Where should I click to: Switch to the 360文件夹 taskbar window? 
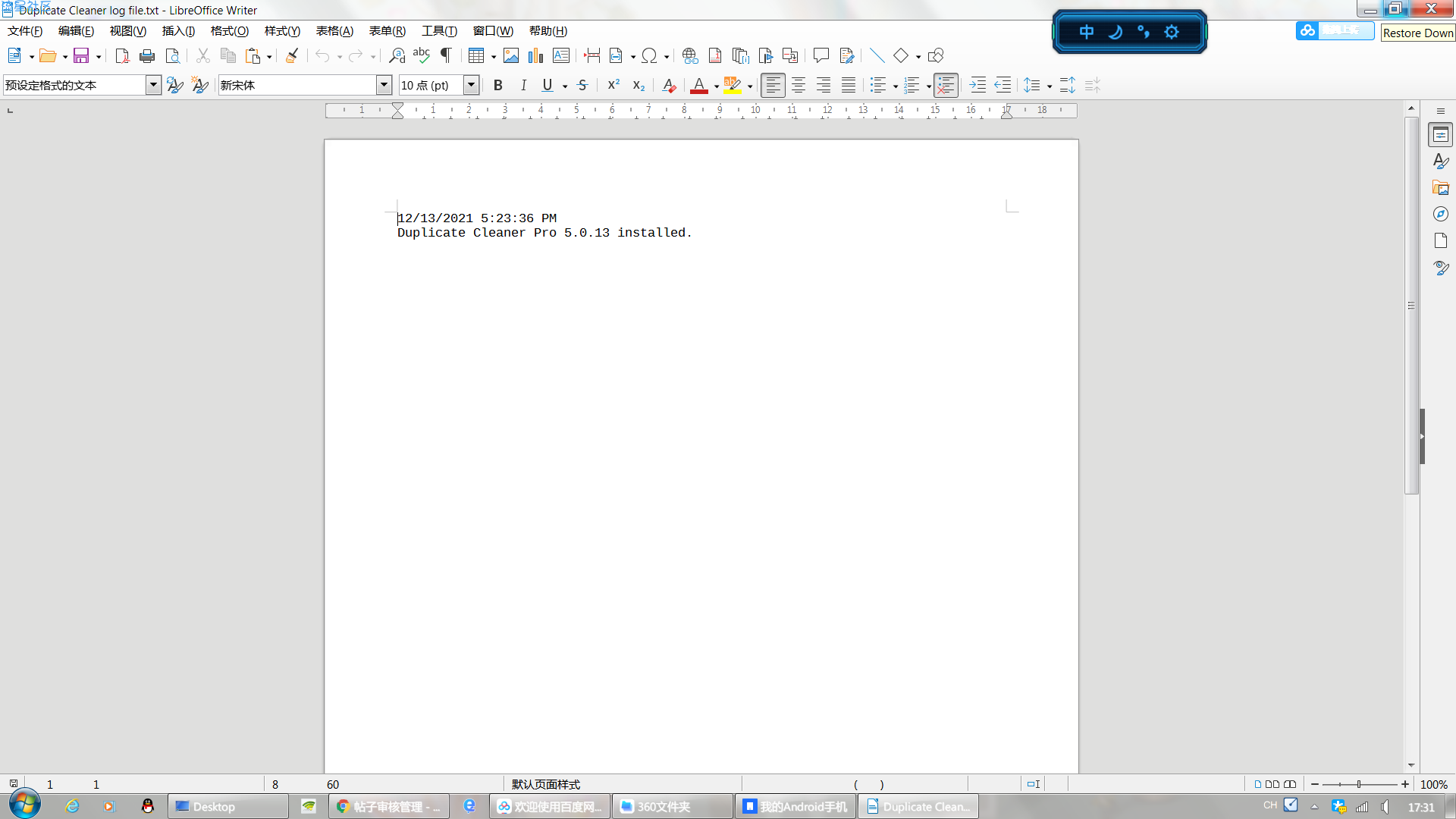[673, 806]
